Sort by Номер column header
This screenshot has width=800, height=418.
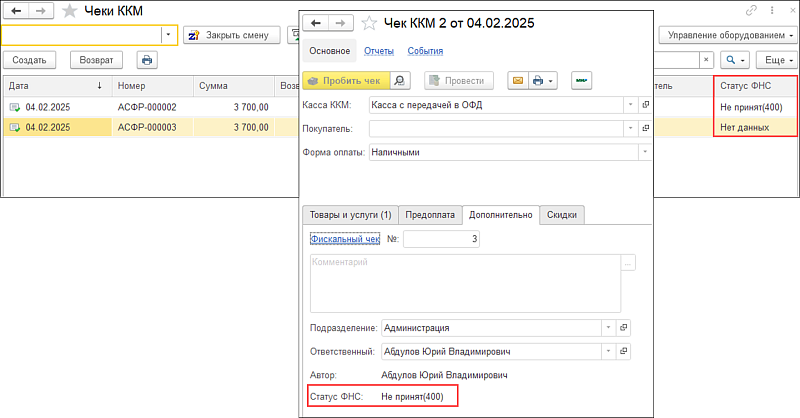pyautogui.click(x=153, y=86)
